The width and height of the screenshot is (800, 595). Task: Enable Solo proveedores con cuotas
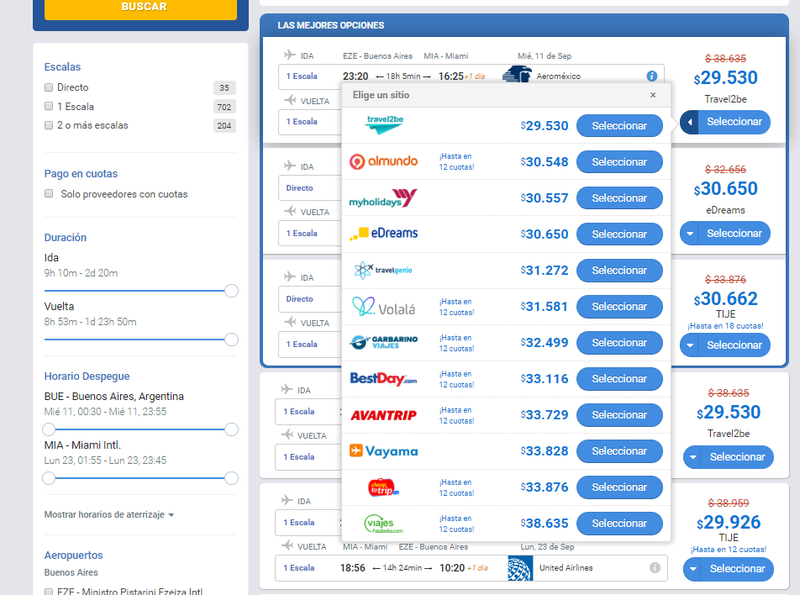point(48,193)
